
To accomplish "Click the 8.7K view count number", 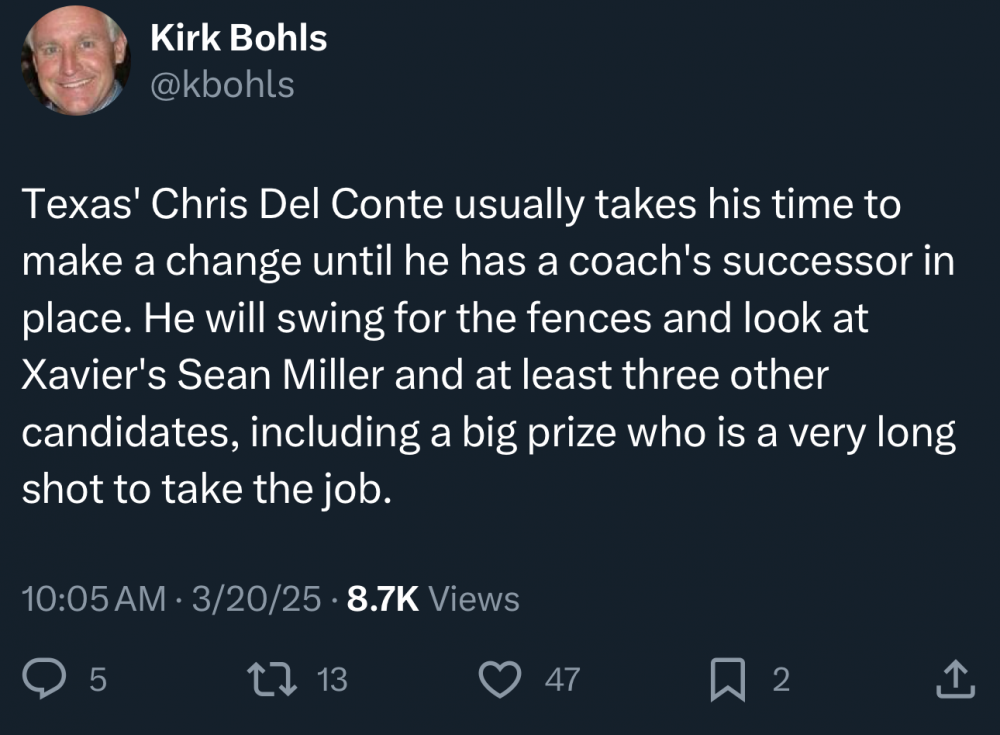I will (381, 599).
